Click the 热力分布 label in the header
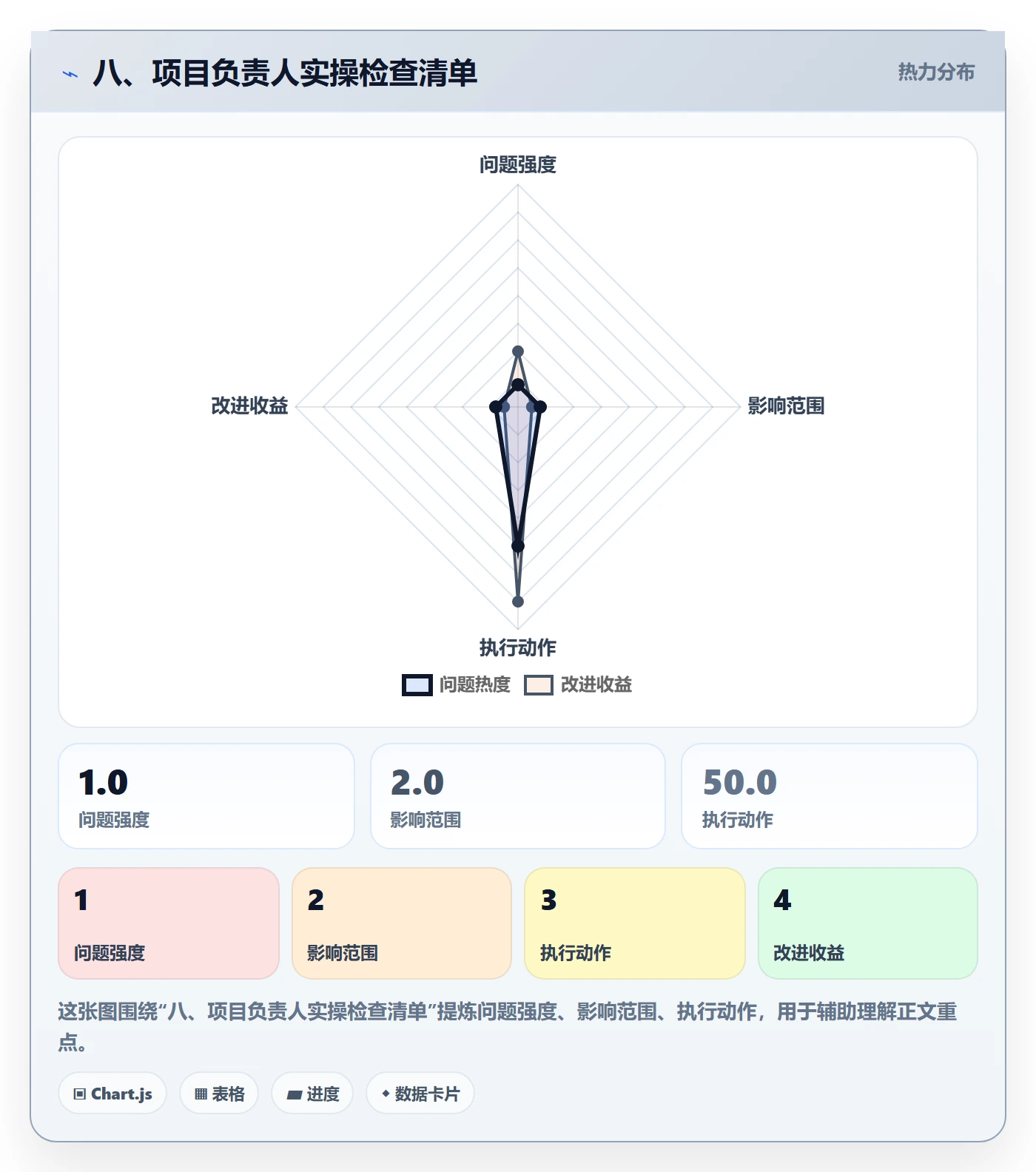 pyautogui.click(x=936, y=72)
